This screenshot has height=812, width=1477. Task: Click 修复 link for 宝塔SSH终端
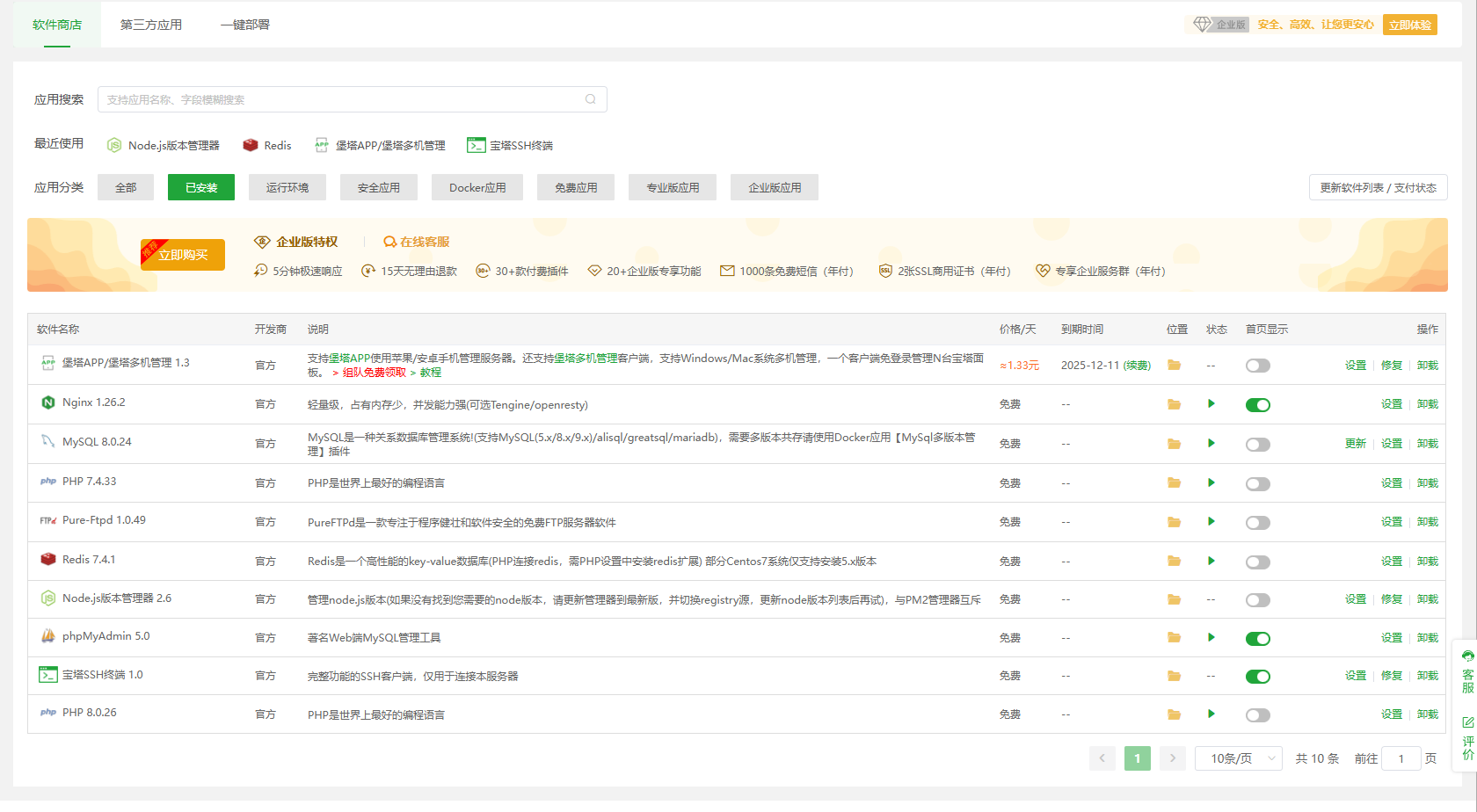[x=1392, y=676]
